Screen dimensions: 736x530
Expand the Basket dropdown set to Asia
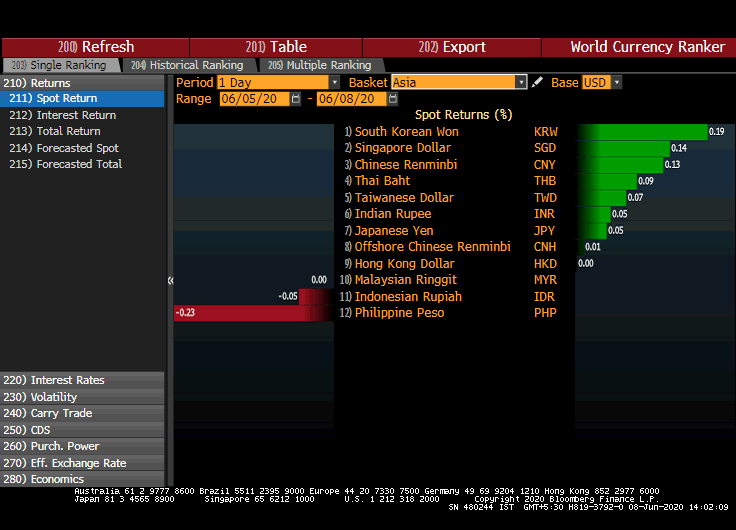(x=459, y=83)
